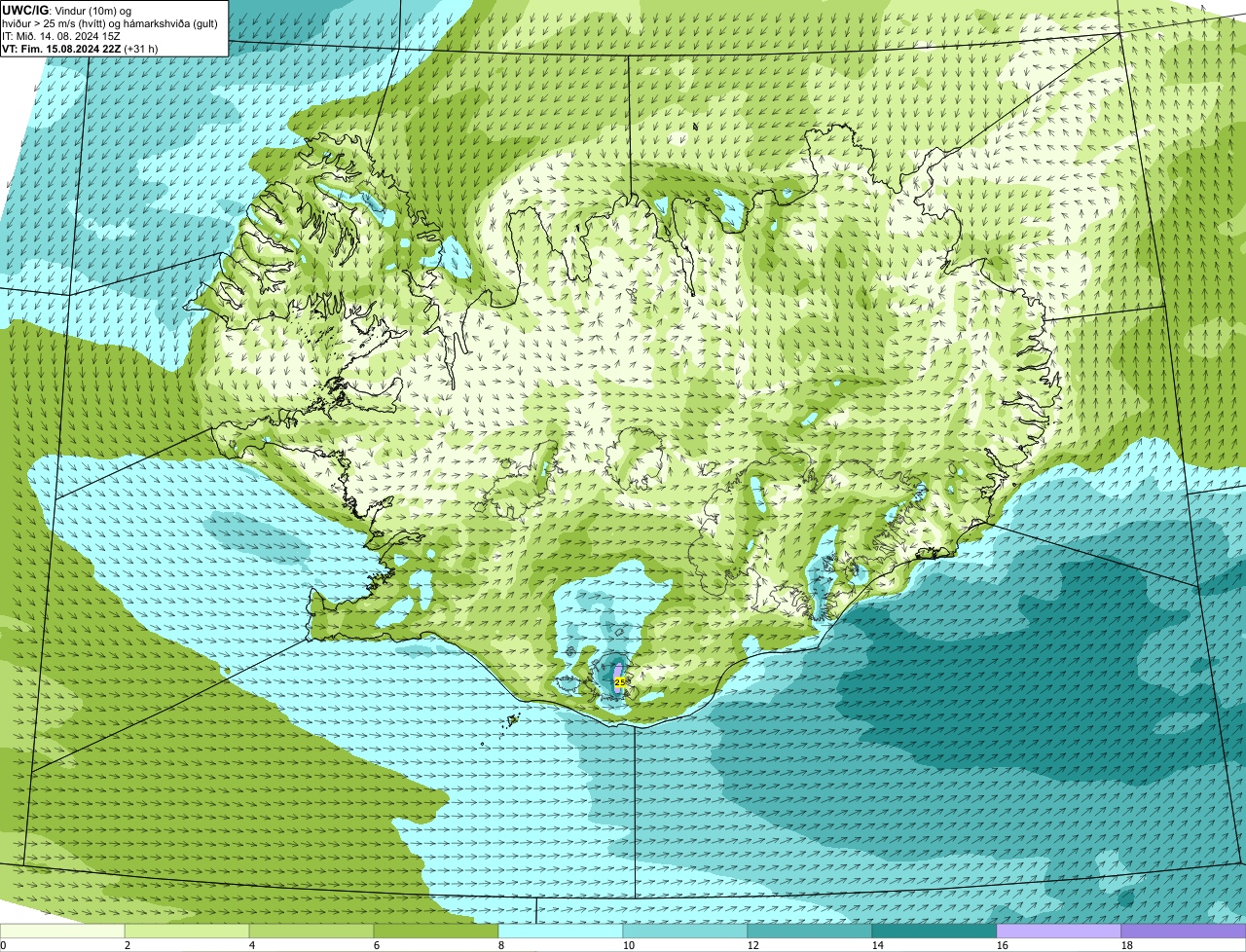Click the "UWC/IG: Vindur (10m) og" title line
Screen dimensions: 1246x952
[66, 10]
